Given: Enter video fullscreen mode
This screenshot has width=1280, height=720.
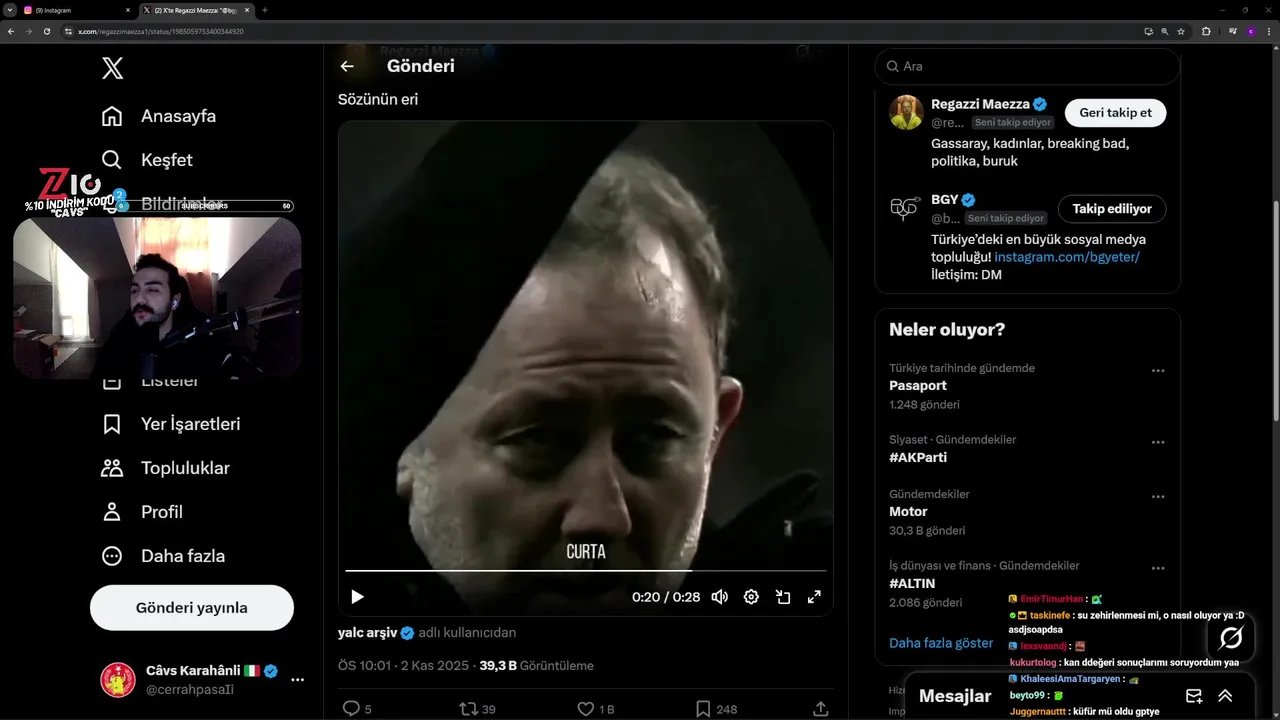Looking at the screenshot, I should point(814,597).
